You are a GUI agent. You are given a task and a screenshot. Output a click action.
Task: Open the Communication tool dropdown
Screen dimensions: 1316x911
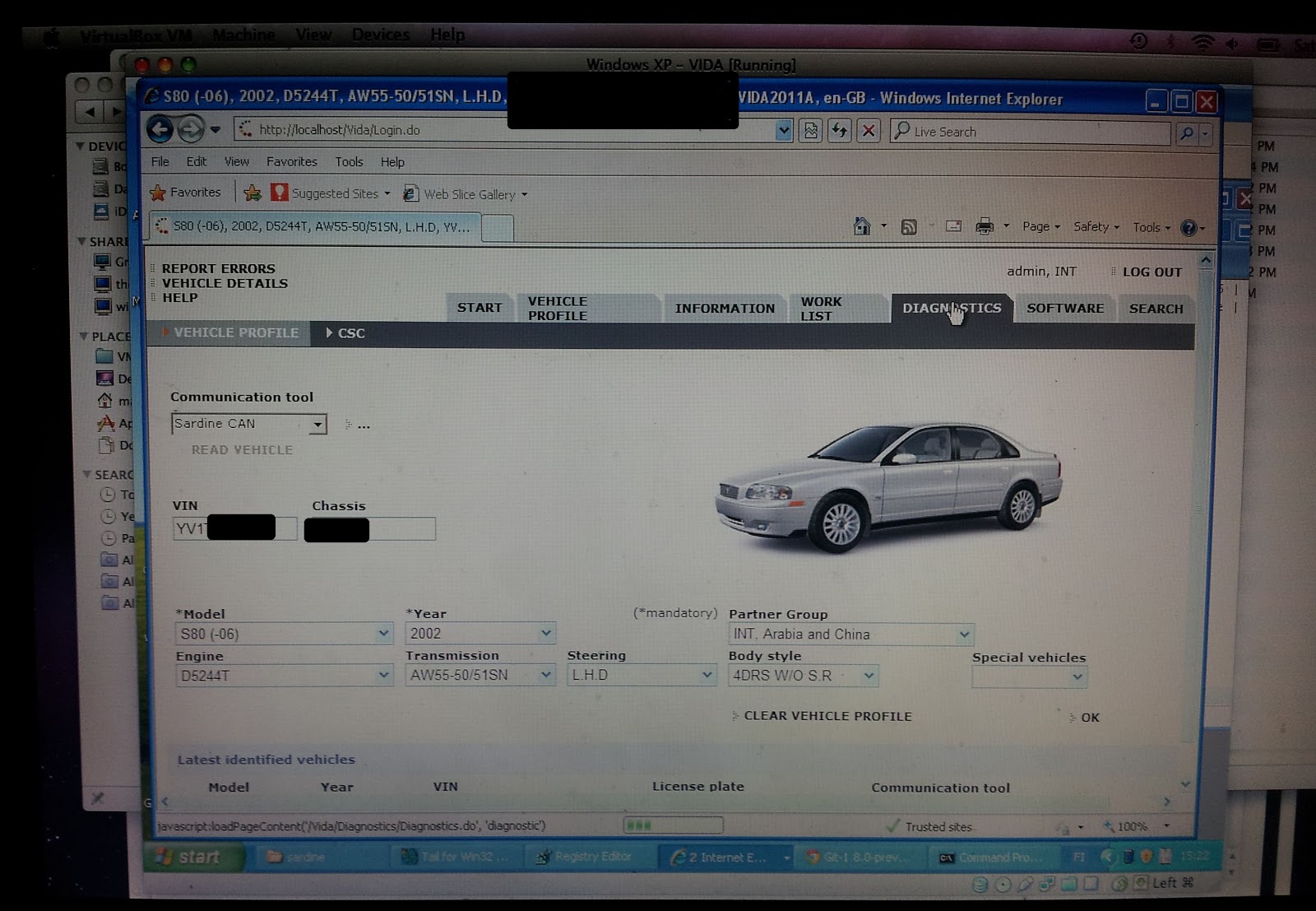[x=249, y=424]
